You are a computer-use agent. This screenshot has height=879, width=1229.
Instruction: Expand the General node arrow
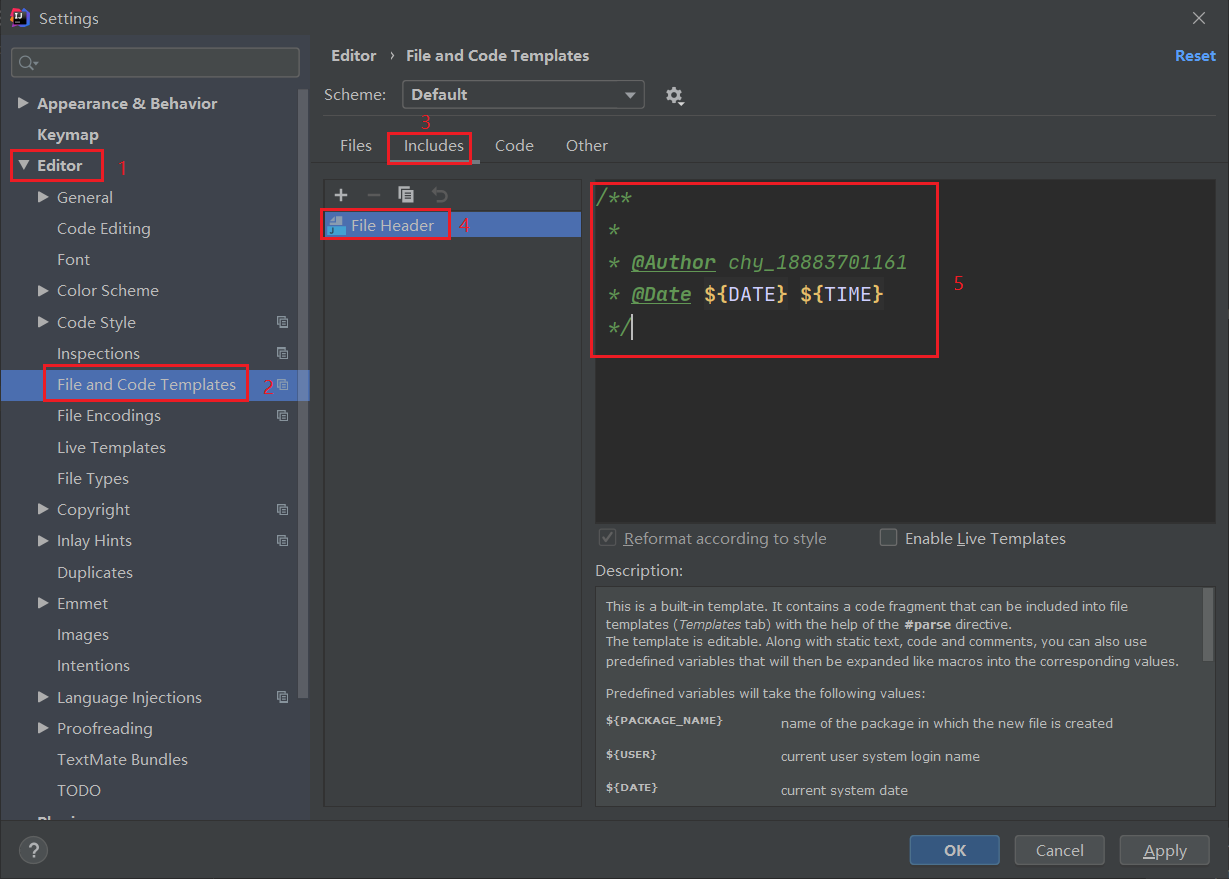coord(43,197)
